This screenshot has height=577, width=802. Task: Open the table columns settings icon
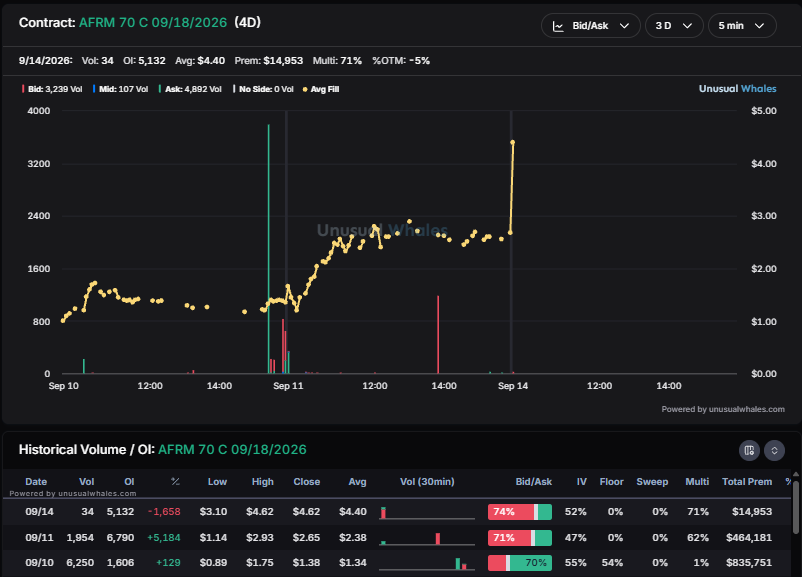pos(749,450)
